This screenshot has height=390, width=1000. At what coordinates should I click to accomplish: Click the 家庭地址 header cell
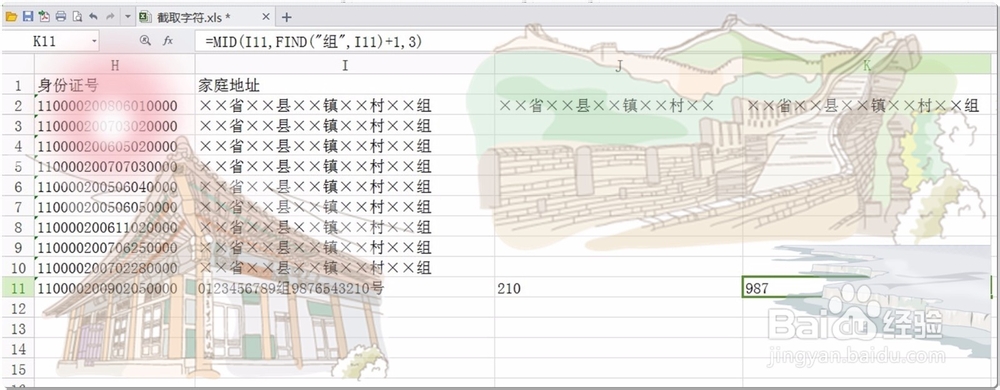point(345,85)
